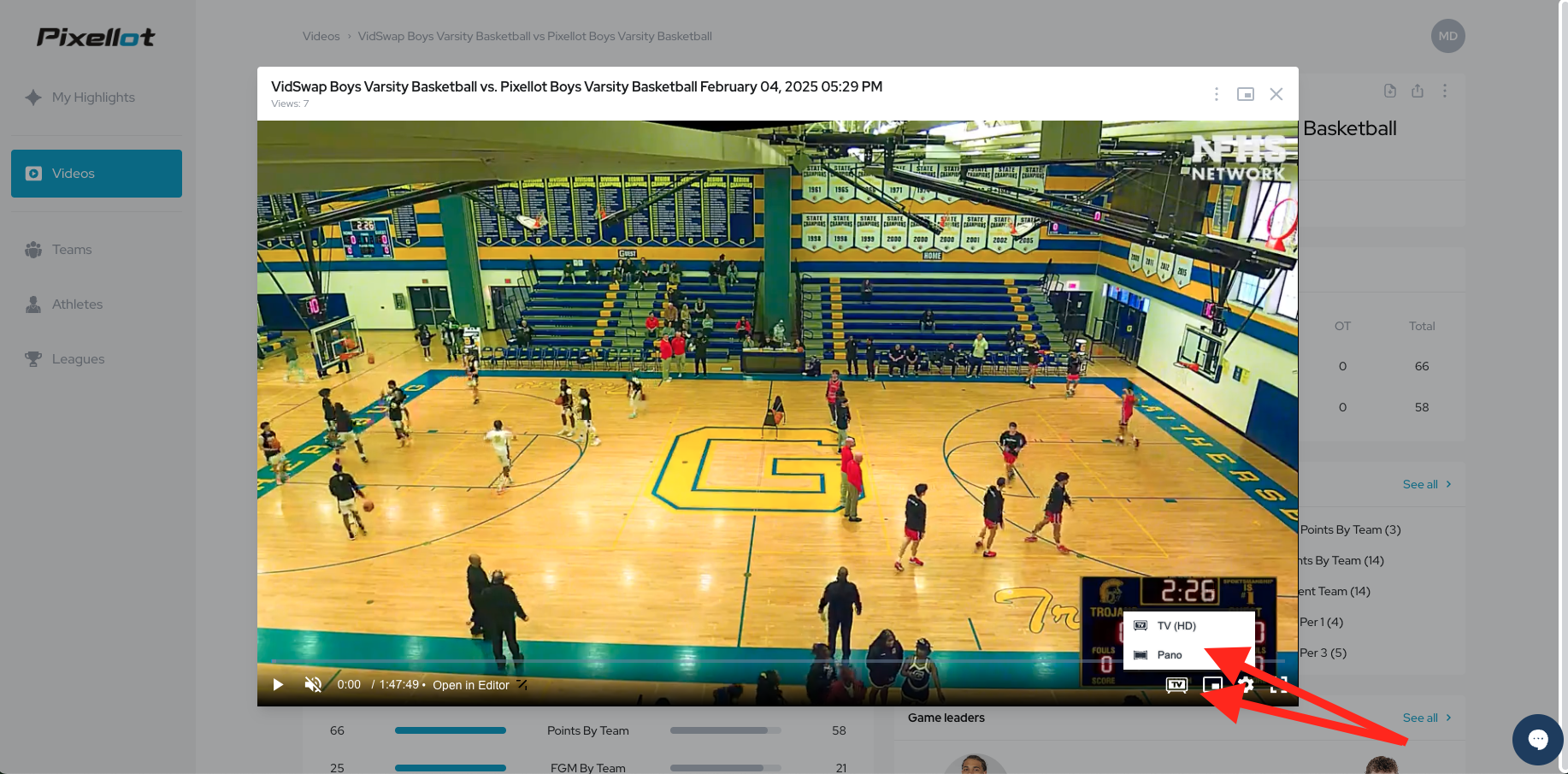Click the video progress bar
The height and width of the screenshot is (774, 1568).
(x=778, y=661)
